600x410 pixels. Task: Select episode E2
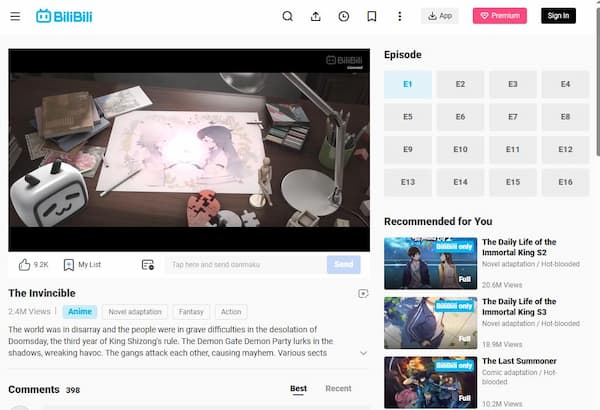point(460,84)
